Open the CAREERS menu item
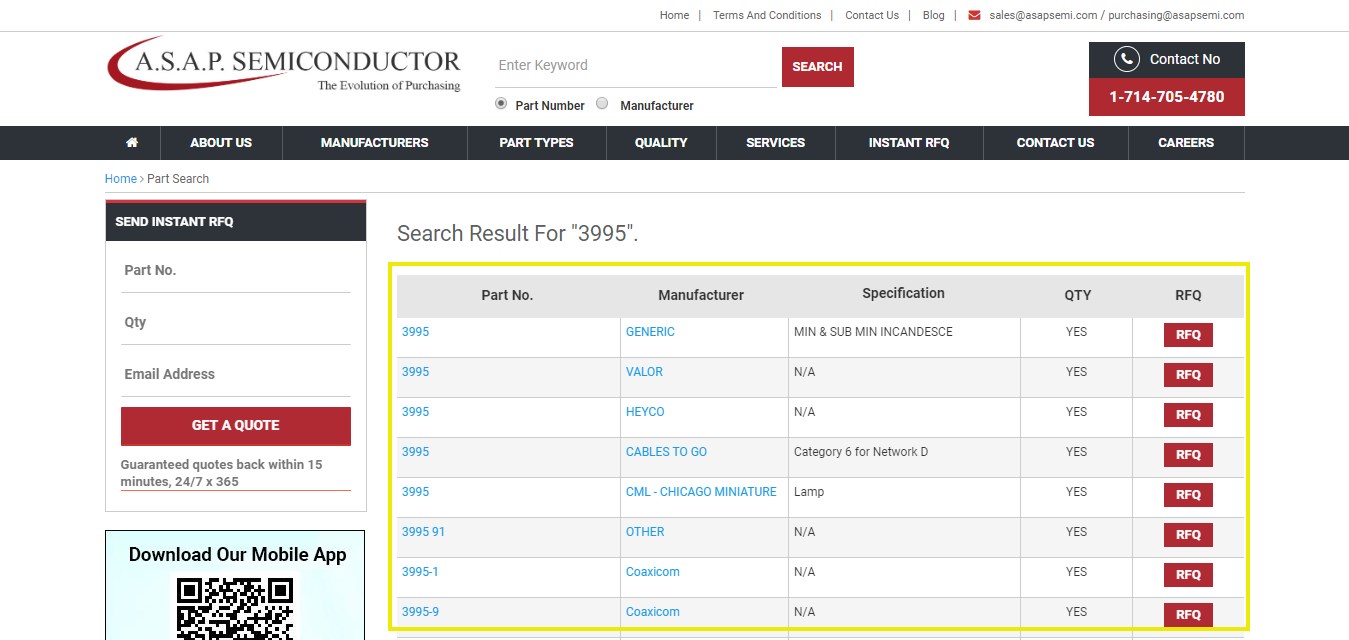This screenshot has height=640, width=1349. pos(1186,143)
